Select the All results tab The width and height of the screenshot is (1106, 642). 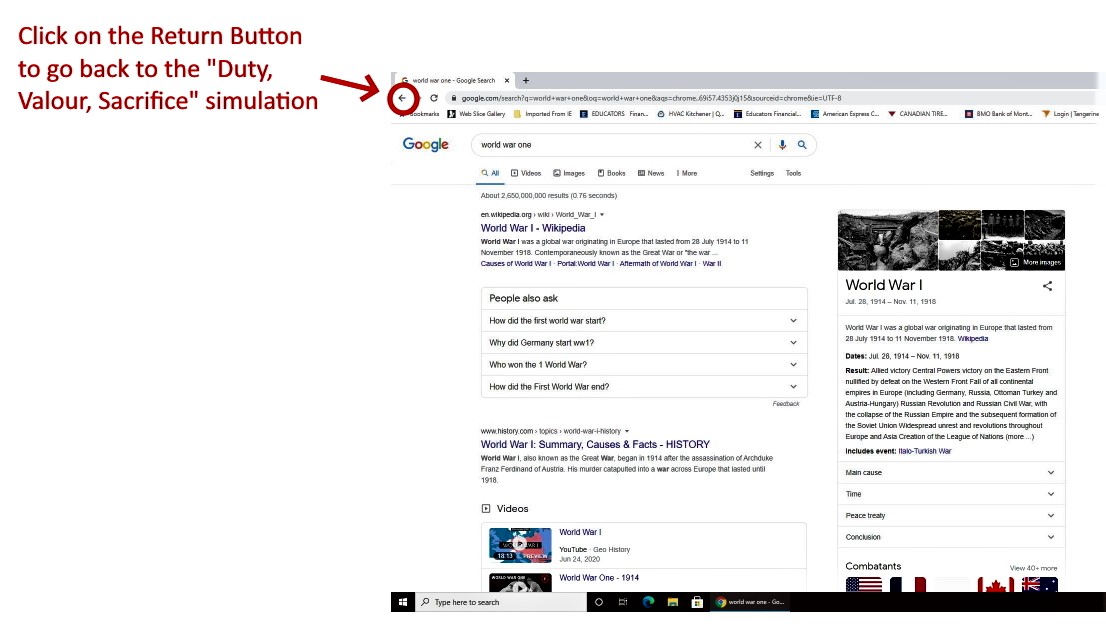click(x=490, y=173)
